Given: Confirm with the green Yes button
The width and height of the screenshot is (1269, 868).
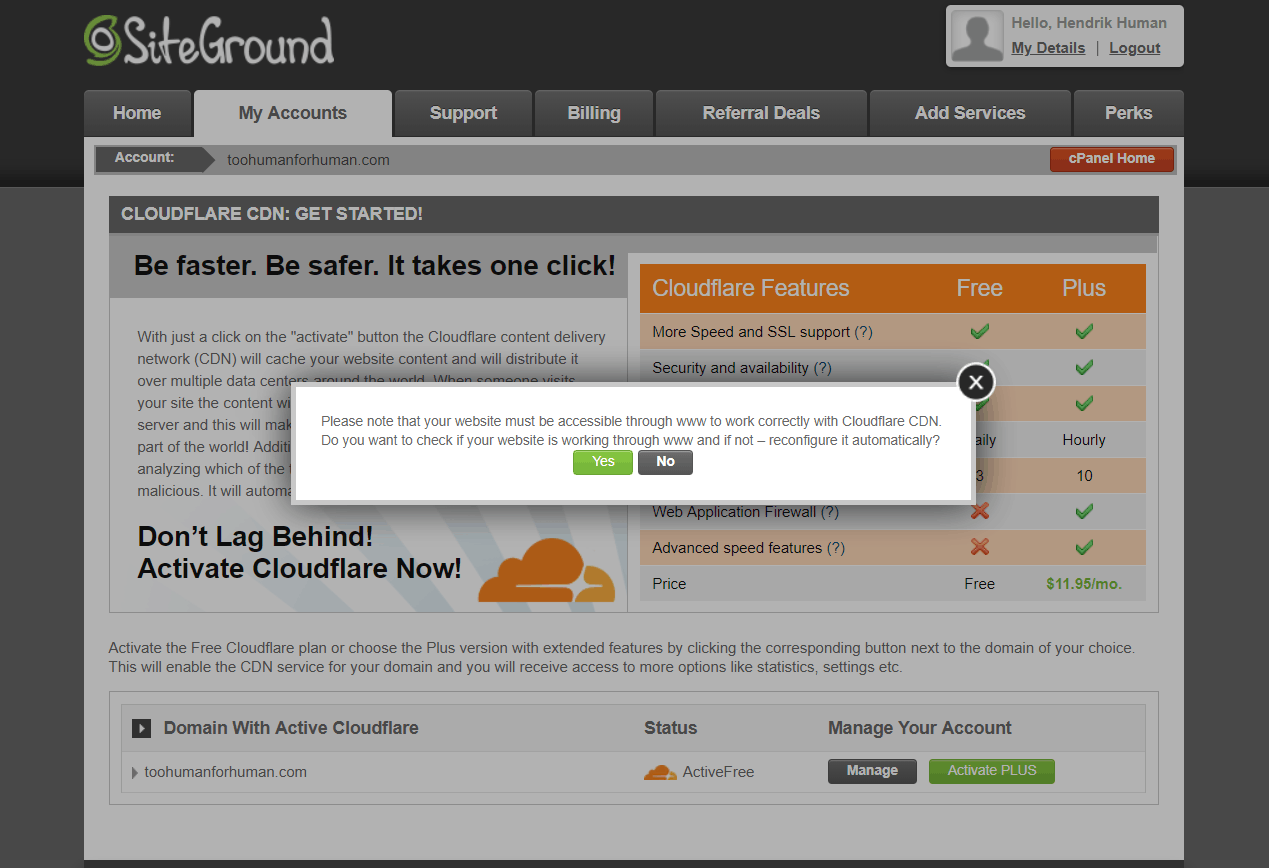Looking at the screenshot, I should (603, 462).
